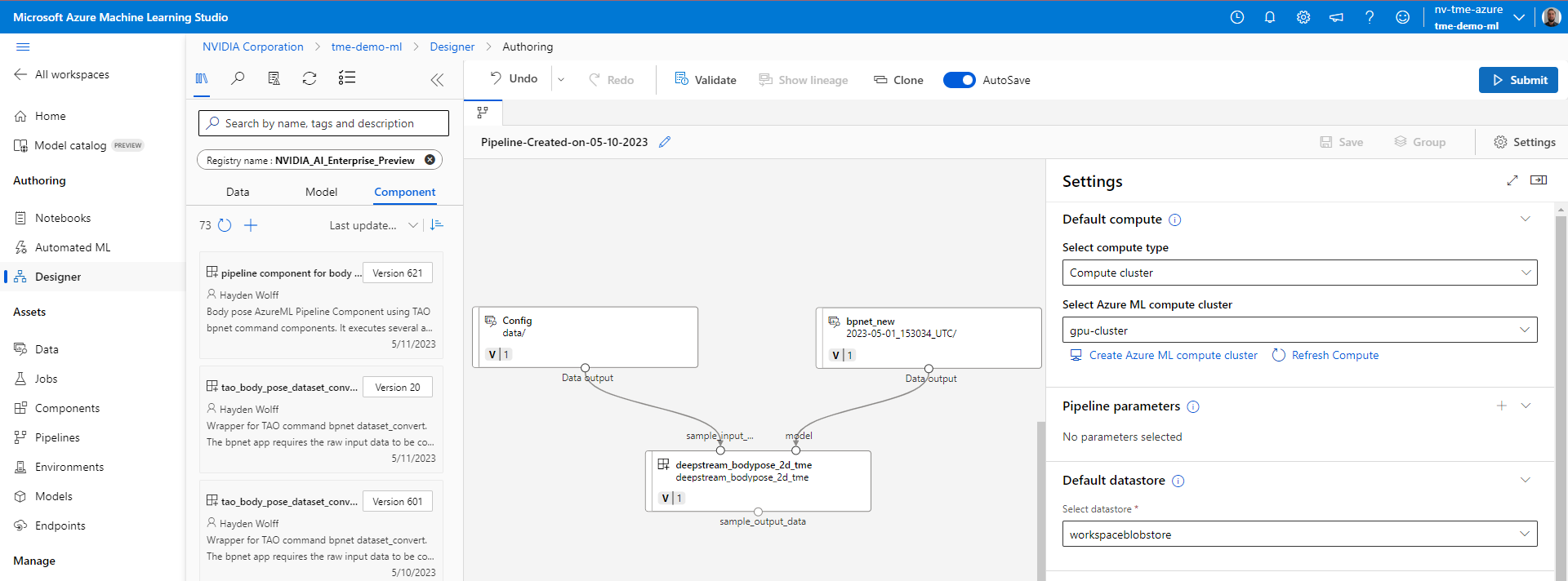
Task: Select the bpnet_new canvas node
Action: (x=929, y=337)
